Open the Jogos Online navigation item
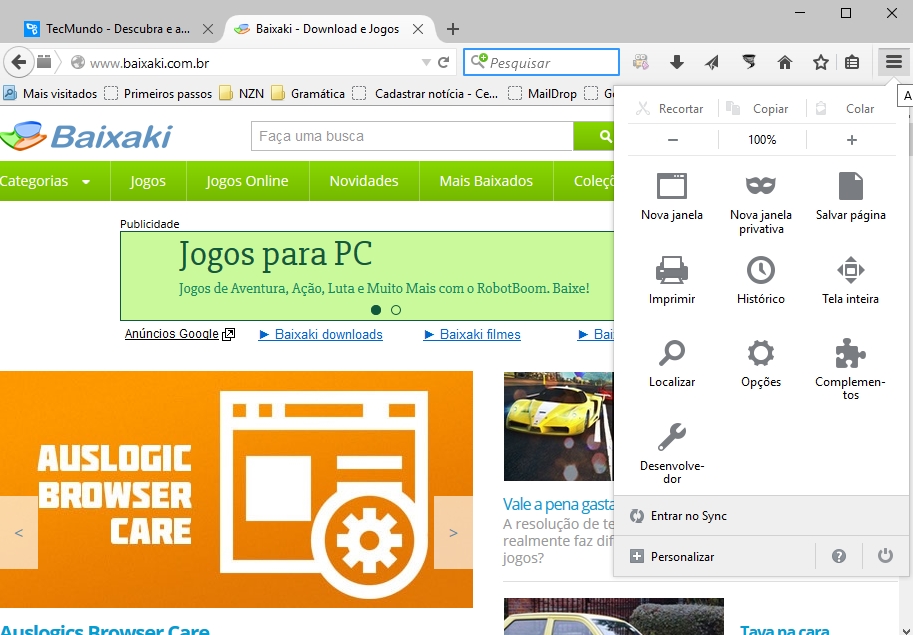Image resolution: width=913 pixels, height=635 pixels. pyautogui.click(x=247, y=181)
